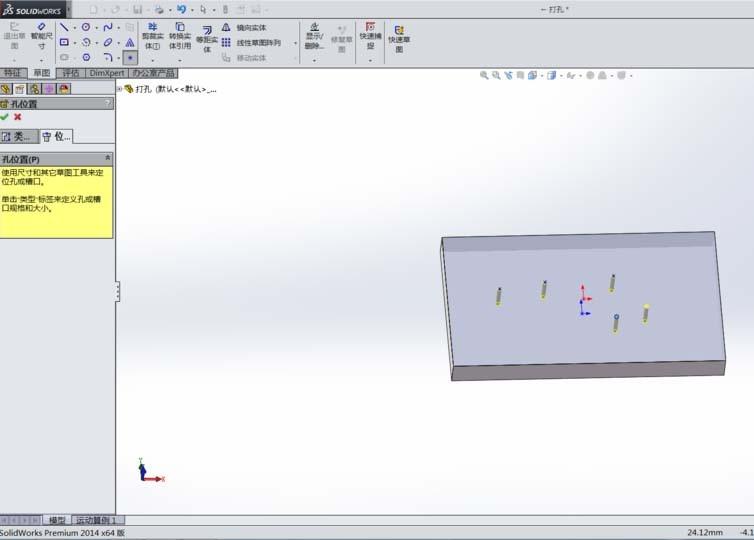Select the Corner Rectangle sketch tool

64,42
